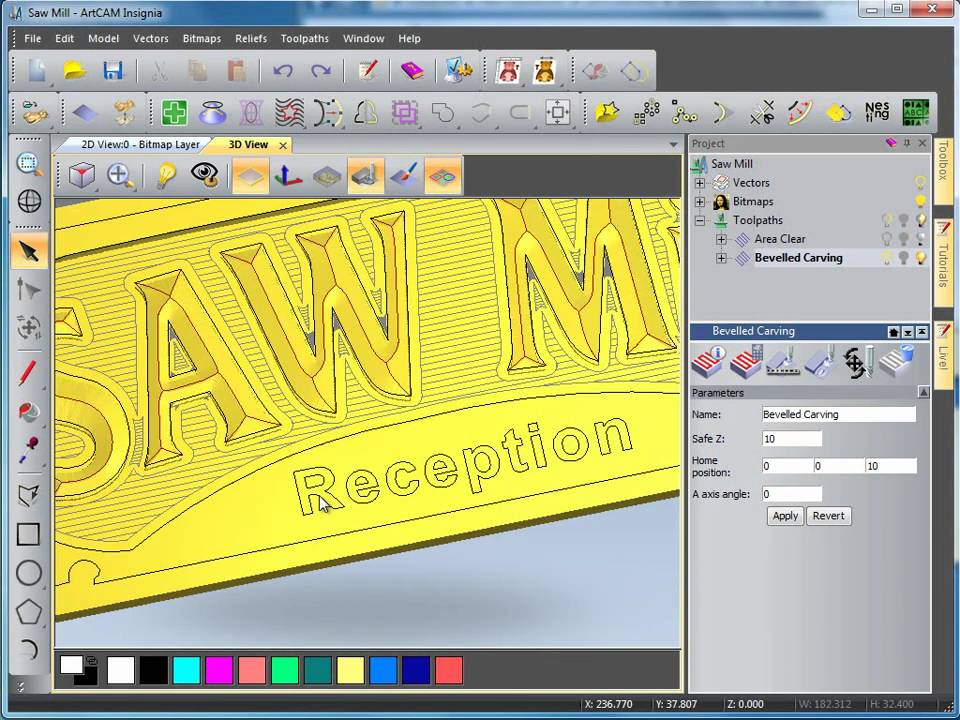Click the Nesting icon
The width and height of the screenshot is (960, 720).
point(877,111)
